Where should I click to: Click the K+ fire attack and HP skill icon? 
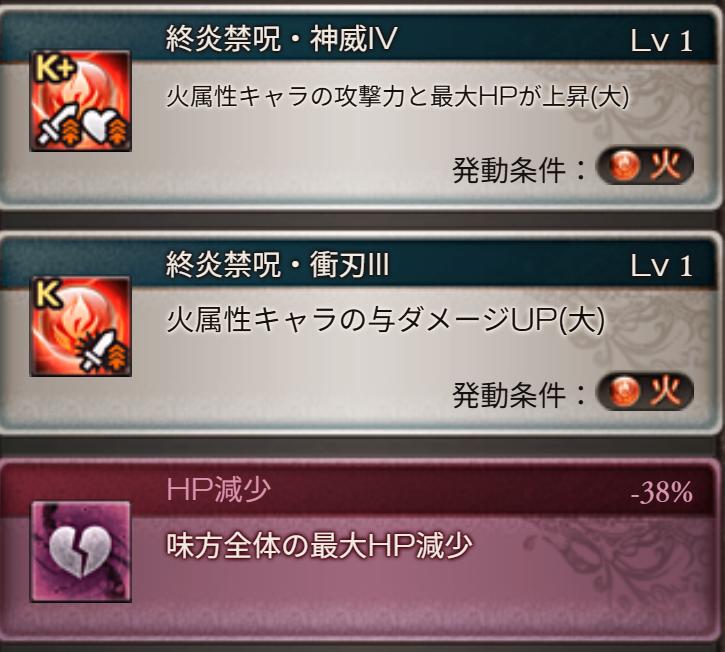click(80, 101)
